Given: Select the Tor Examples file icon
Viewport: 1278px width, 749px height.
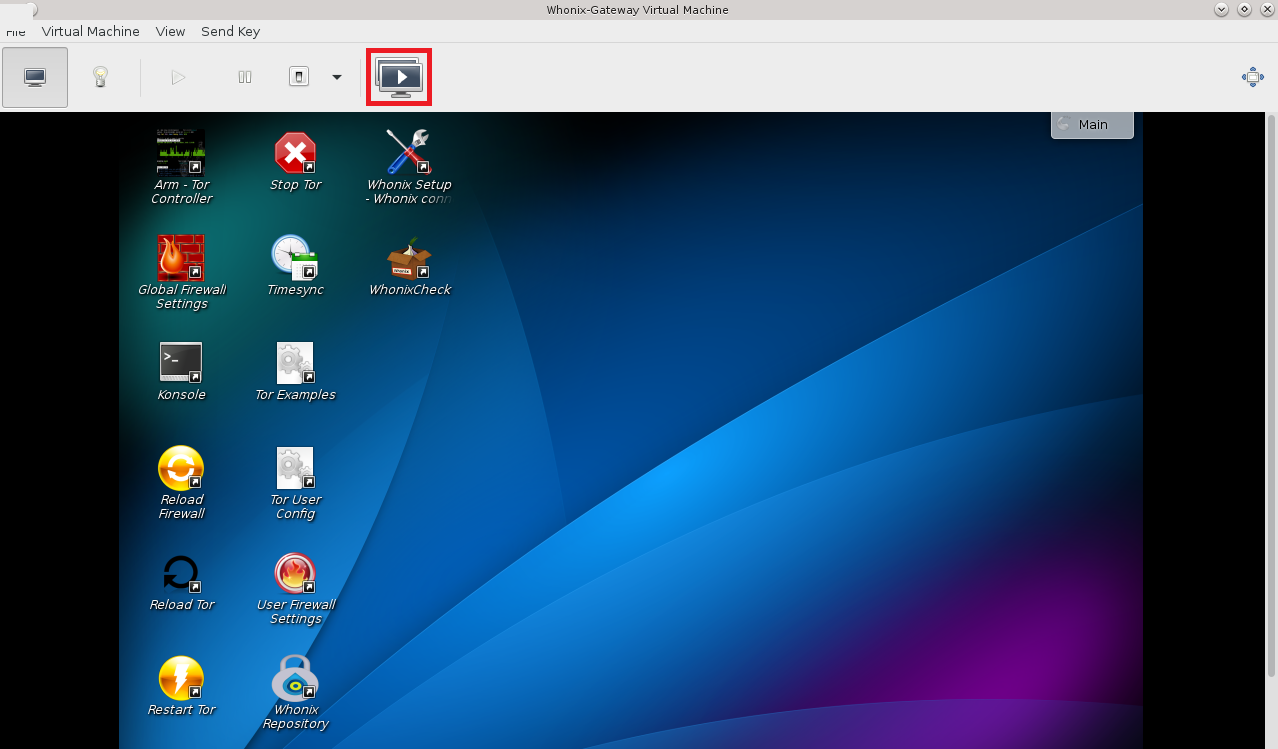Looking at the screenshot, I should pos(295,363).
